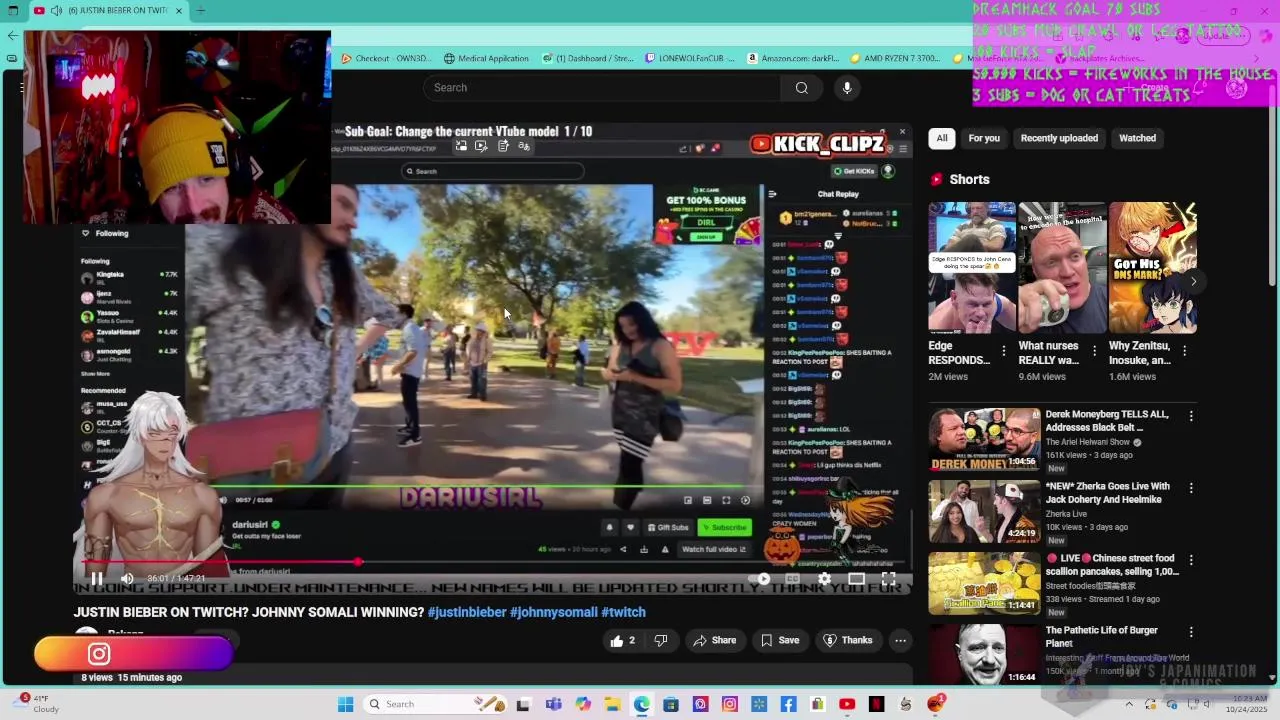Open video player settings gear
This screenshot has height=720, width=1280.
[824, 578]
